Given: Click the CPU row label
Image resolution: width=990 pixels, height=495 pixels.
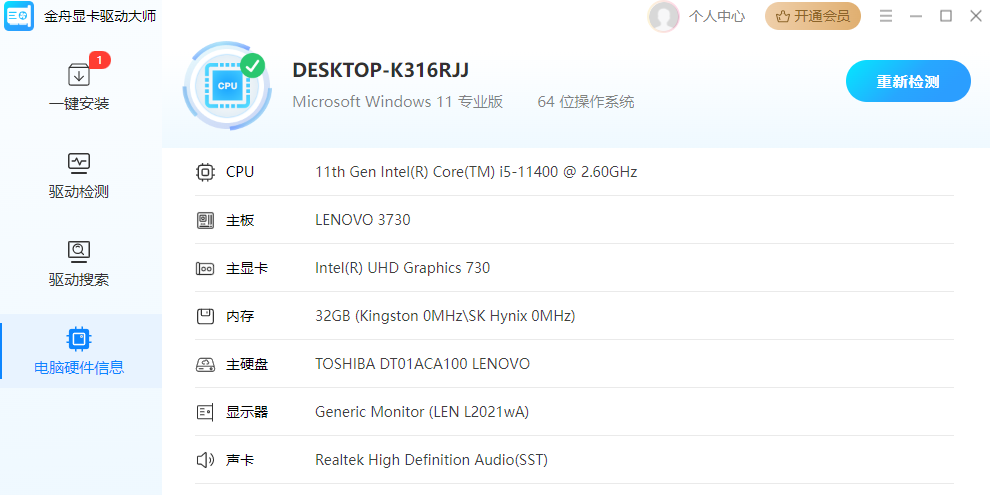Looking at the screenshot, I should point(240,172).
